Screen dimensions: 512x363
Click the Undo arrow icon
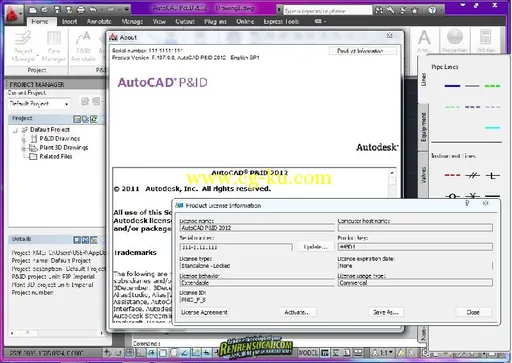click(x=93, y=10)
